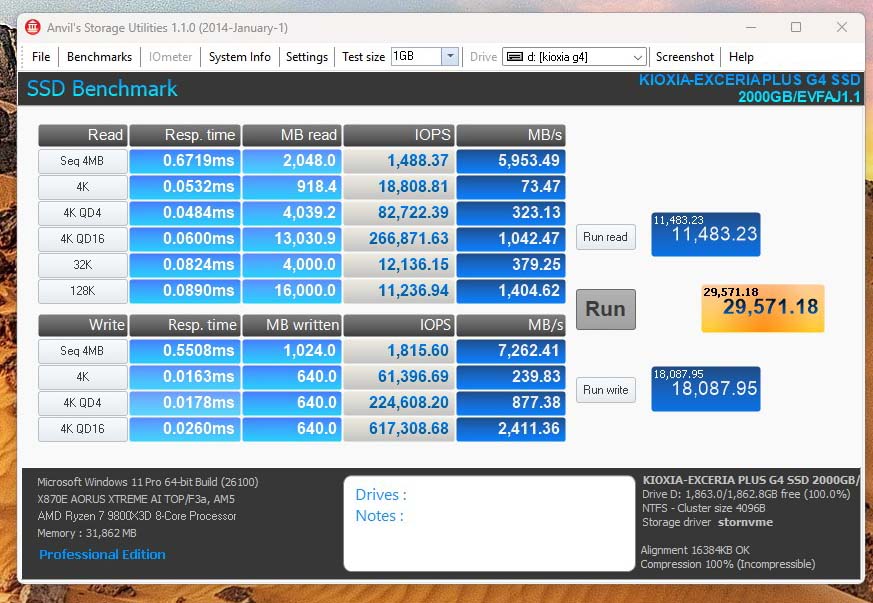
Task: Click the 617,308.68 IOPS value
Action: [399, 429]
